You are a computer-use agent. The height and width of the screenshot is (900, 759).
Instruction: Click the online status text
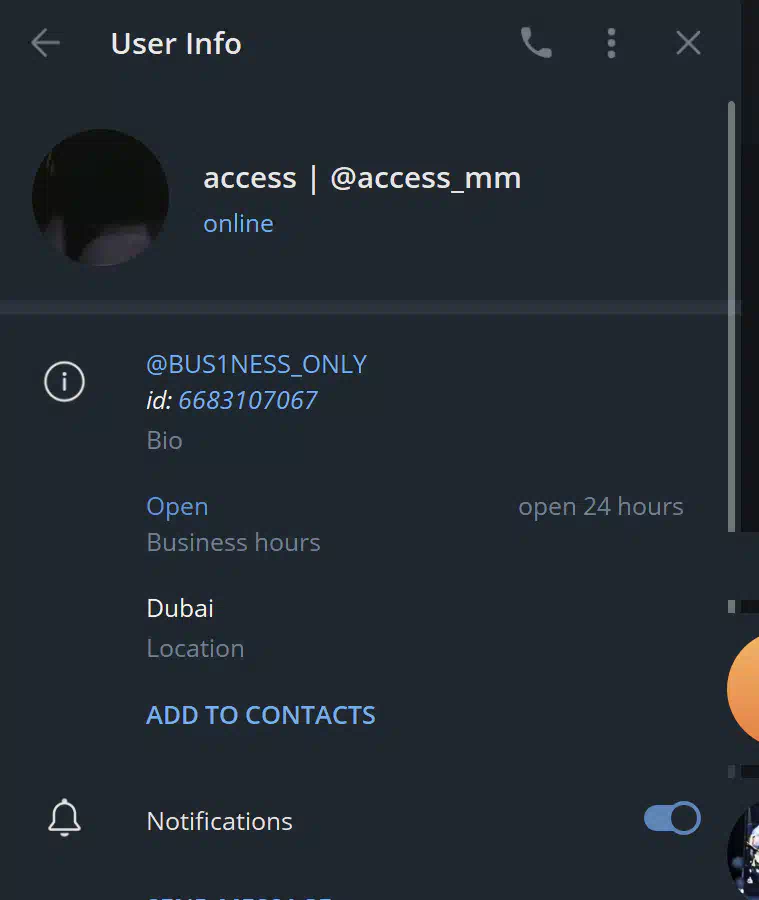(x=238, y=224)
